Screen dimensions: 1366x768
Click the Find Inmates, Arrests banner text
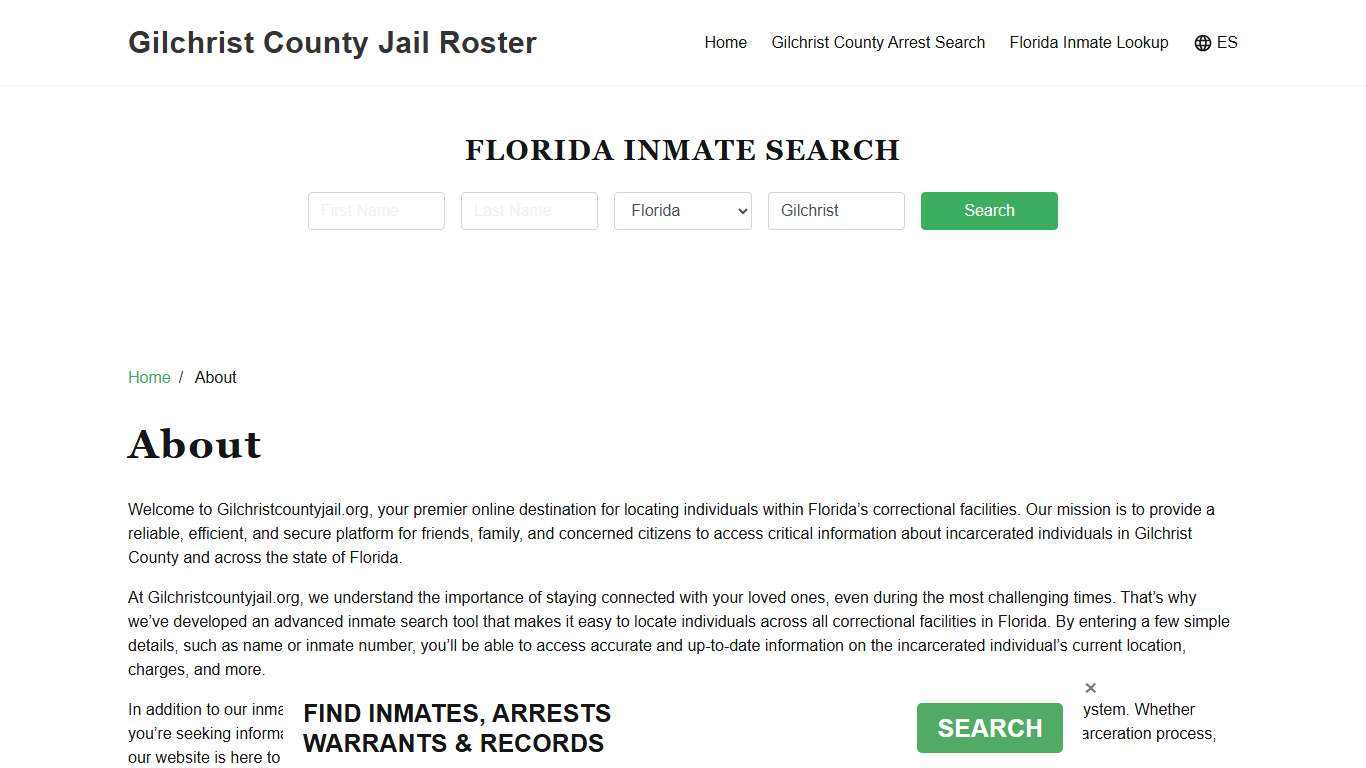pos(457,728)
